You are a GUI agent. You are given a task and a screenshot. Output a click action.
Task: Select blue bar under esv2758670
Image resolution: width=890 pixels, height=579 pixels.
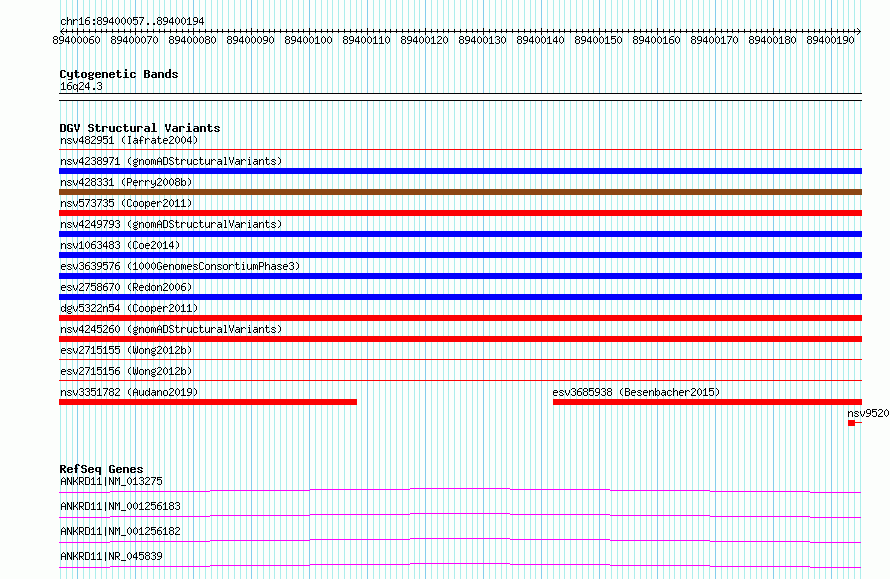click(x=460, y=297)
